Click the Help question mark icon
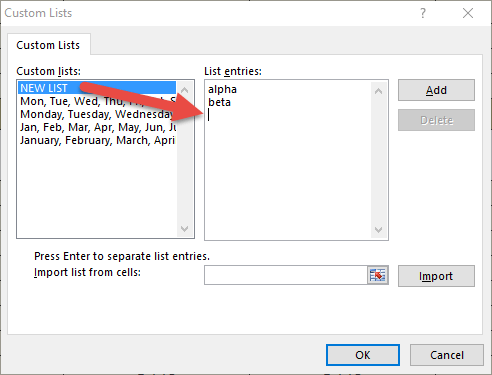Image resolution: width=492 pixels, height=375 pixels. (x=423, y=13)
